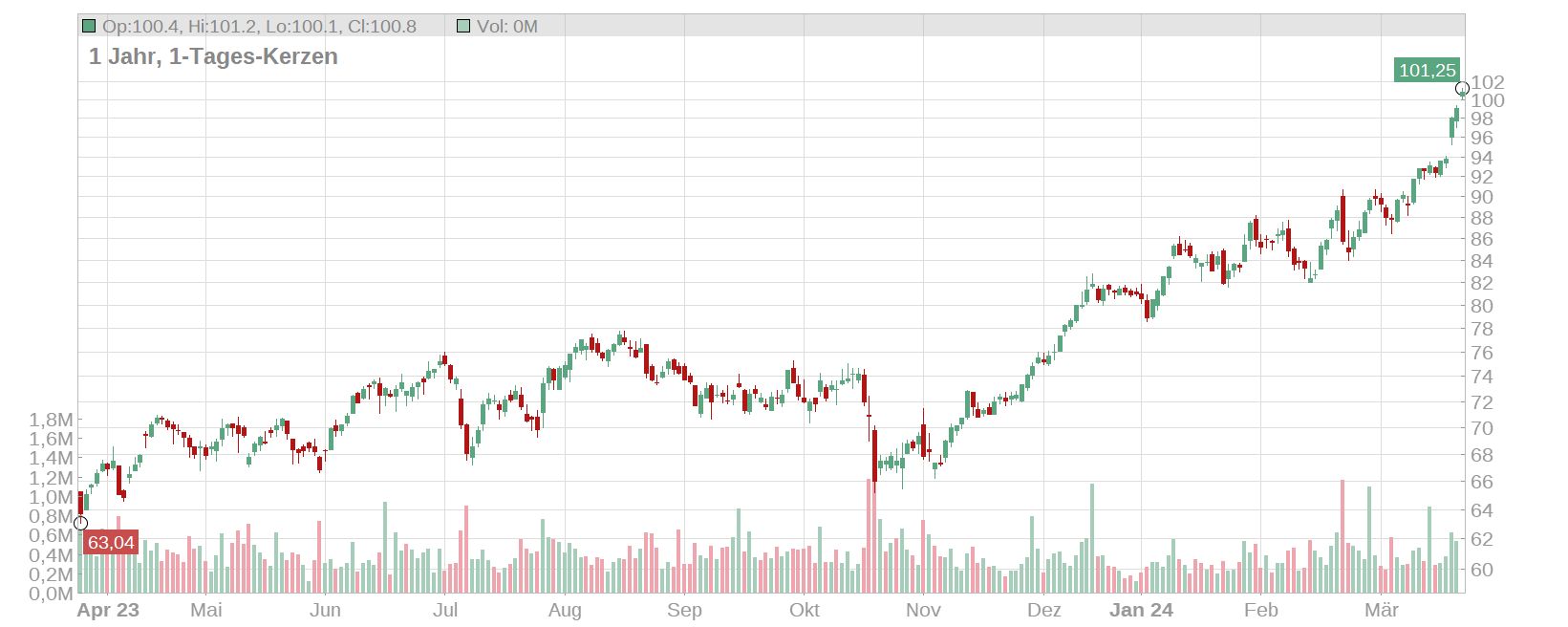
Task: Click the green candle legend swatch before Op:100.4
Action: click(89, 26)
